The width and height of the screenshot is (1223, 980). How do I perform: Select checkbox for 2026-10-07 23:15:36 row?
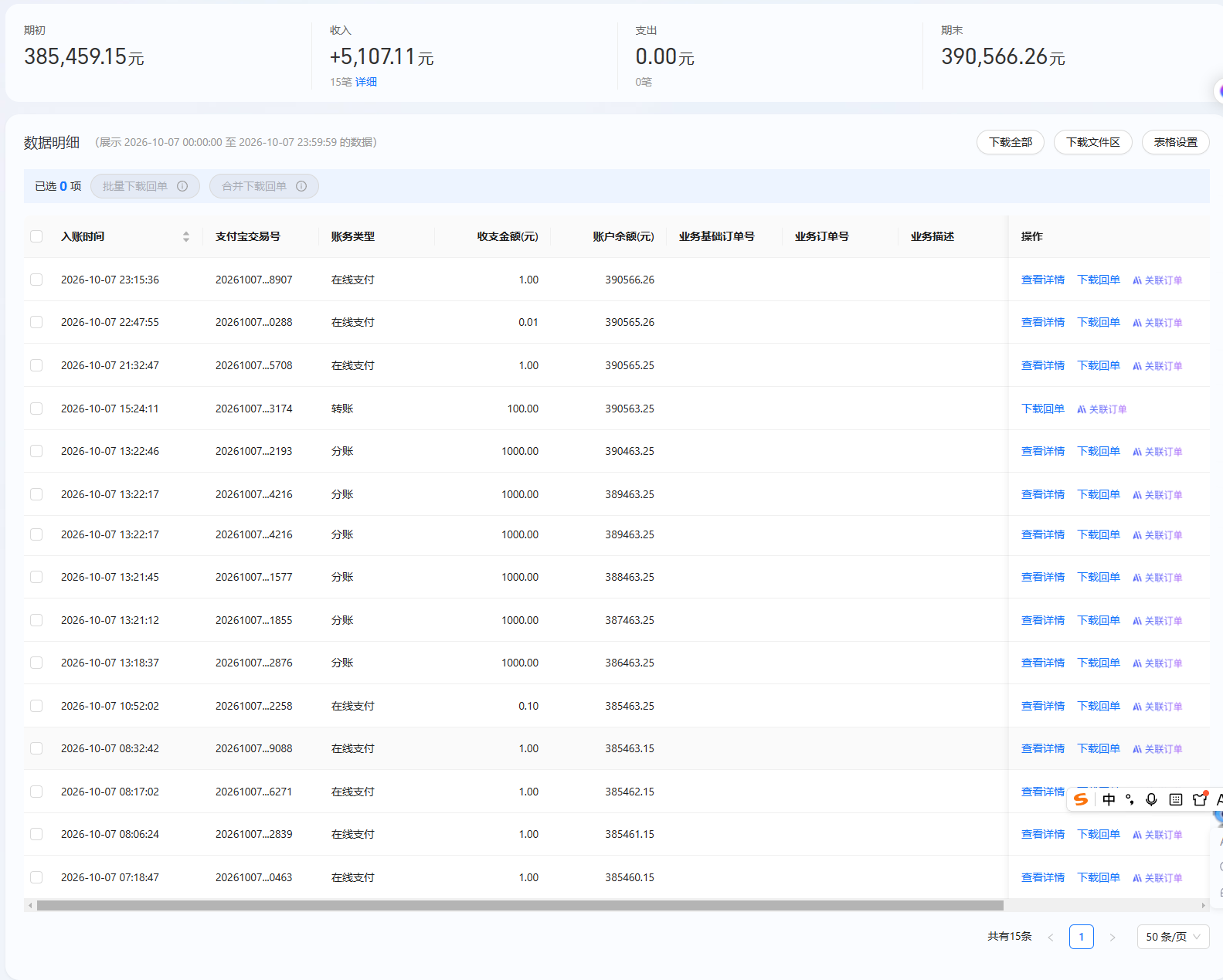(36, 280)
